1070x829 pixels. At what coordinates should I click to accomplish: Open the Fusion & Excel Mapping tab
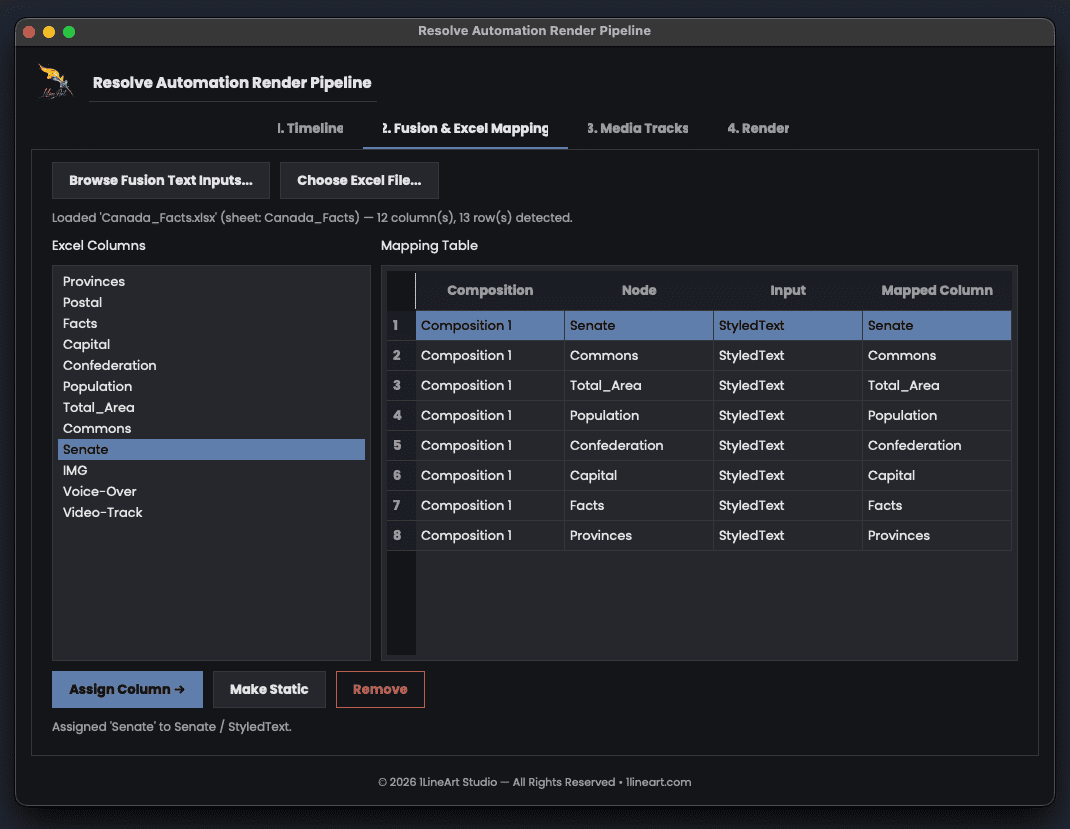[465, 128]
